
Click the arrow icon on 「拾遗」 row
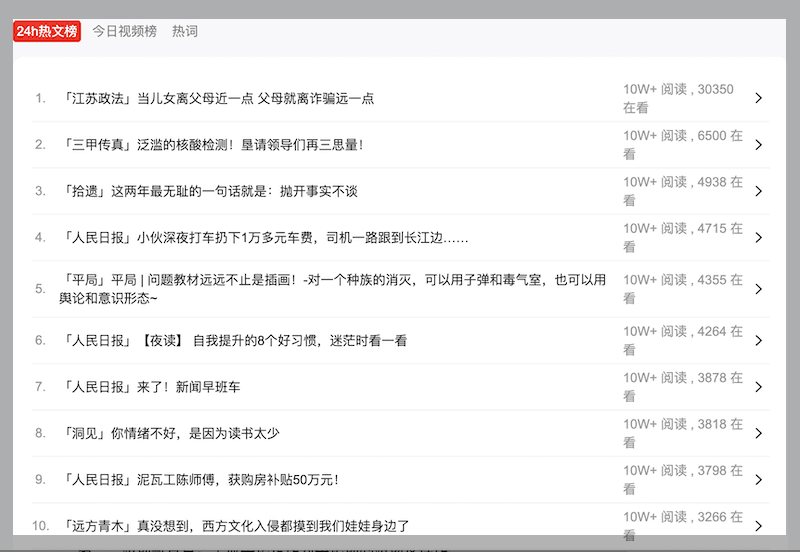758,191
